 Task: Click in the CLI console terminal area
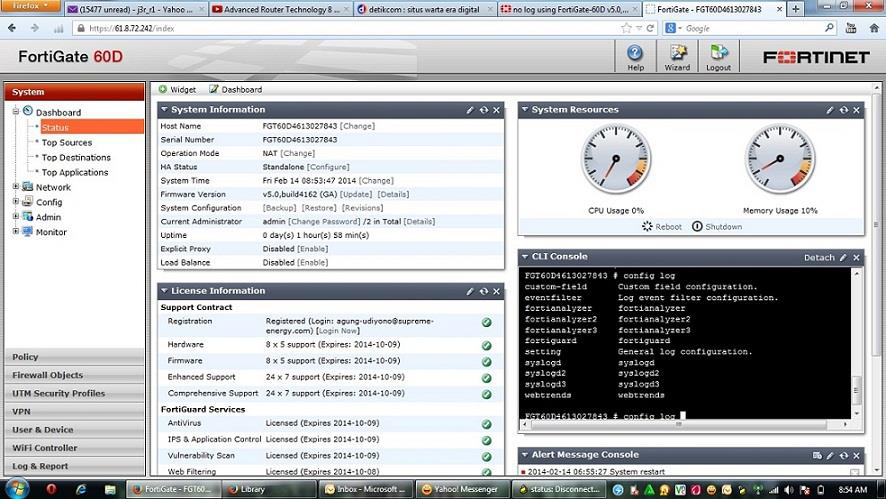[x=685, y=343]
